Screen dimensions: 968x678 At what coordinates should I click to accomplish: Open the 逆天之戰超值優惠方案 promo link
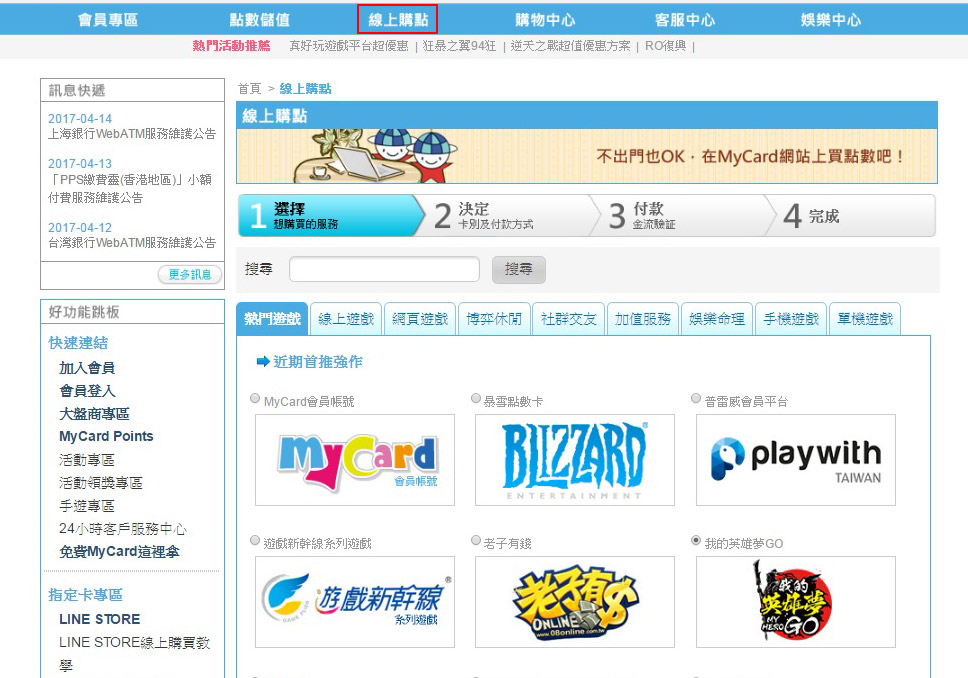point(570,46)
